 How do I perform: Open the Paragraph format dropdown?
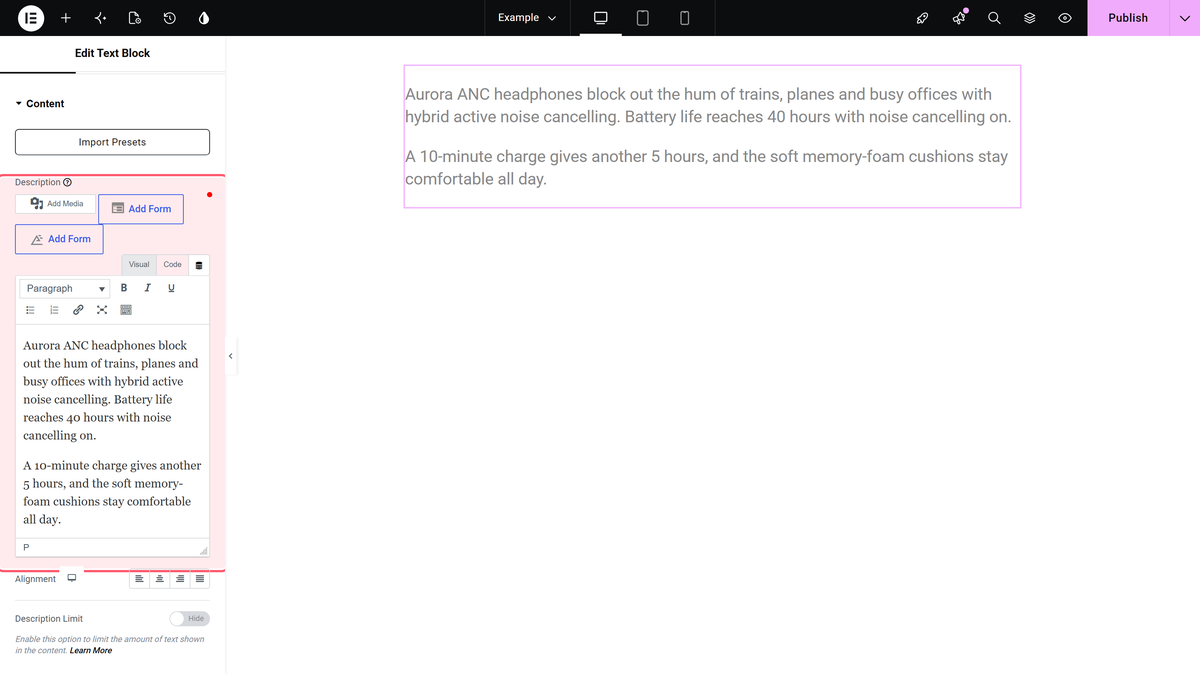[x=65, y=288]
